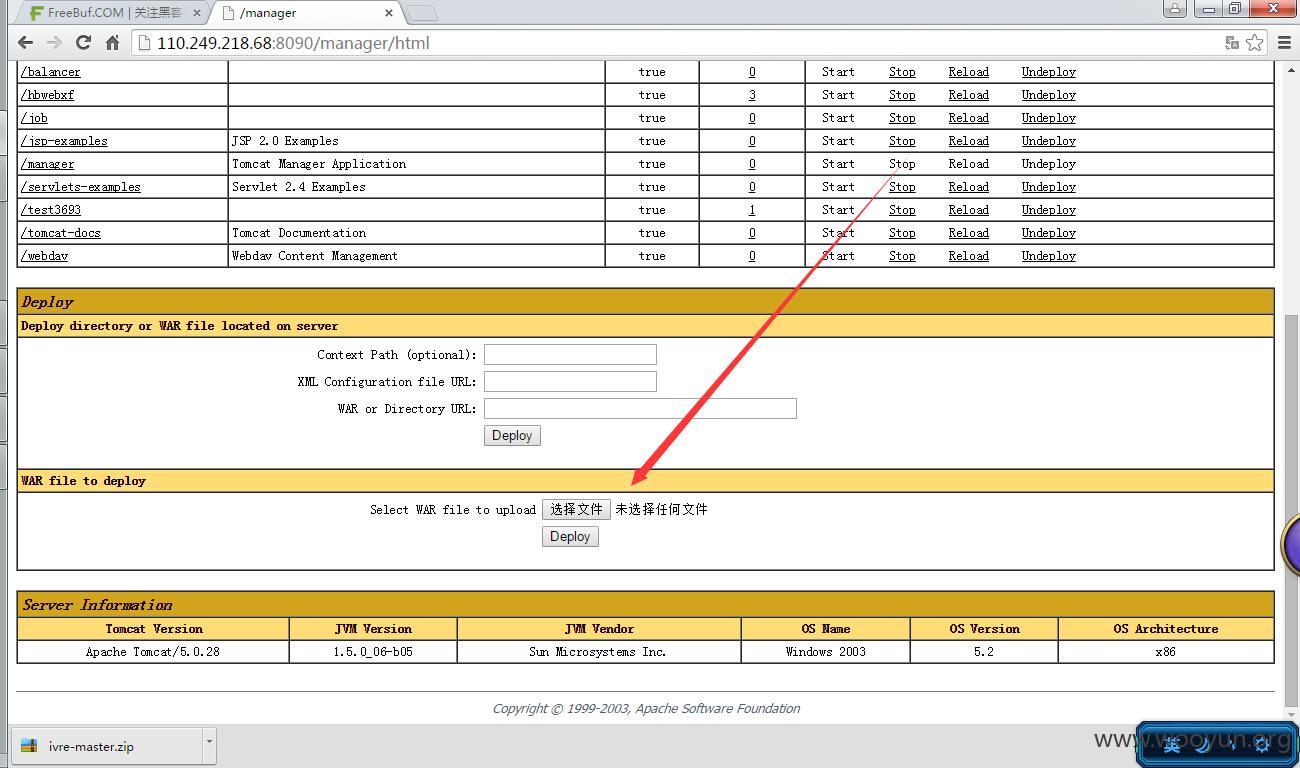This screenshot has width=1300, height=768.
Task: Stop the /balancer application
Action: point(902,72)
